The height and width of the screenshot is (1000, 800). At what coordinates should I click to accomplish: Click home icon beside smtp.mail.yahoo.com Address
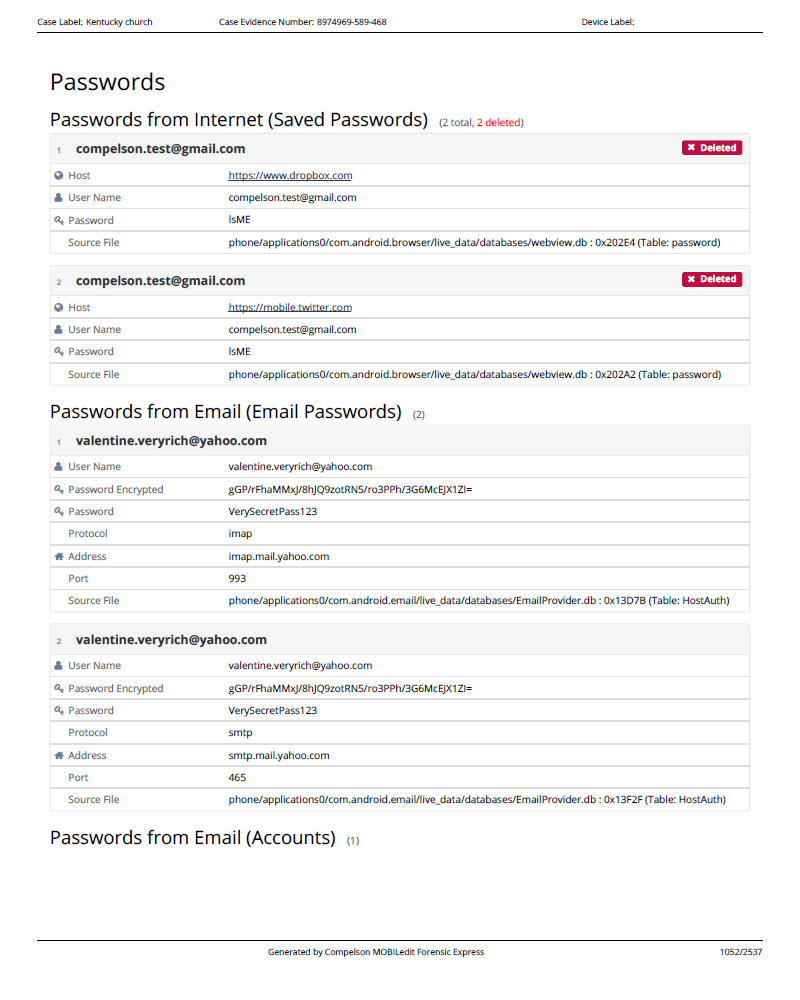click(59, 755)
